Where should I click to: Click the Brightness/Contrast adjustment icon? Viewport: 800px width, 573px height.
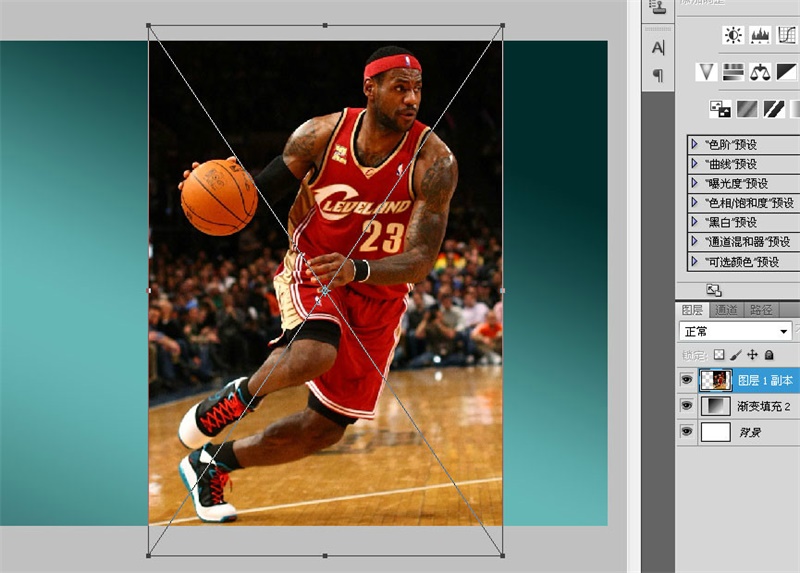coord(733,36)
